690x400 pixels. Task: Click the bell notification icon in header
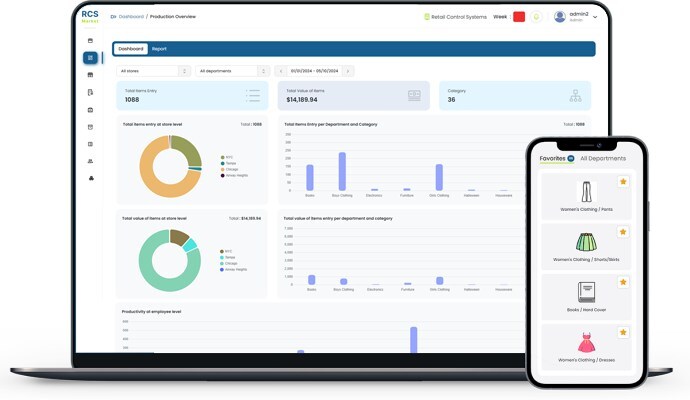click(x=536, y=17)
